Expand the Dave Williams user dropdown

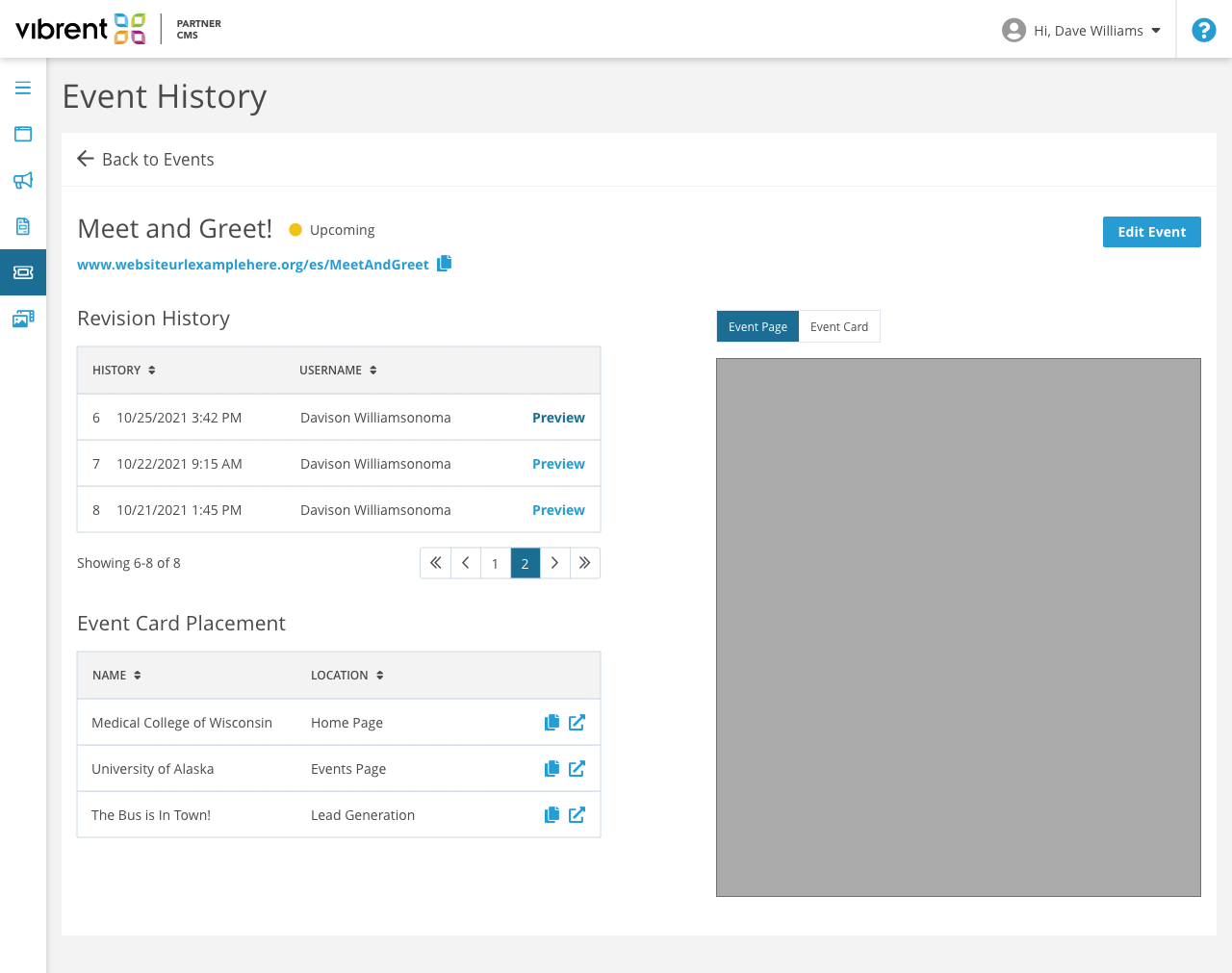coord(1156,31)
